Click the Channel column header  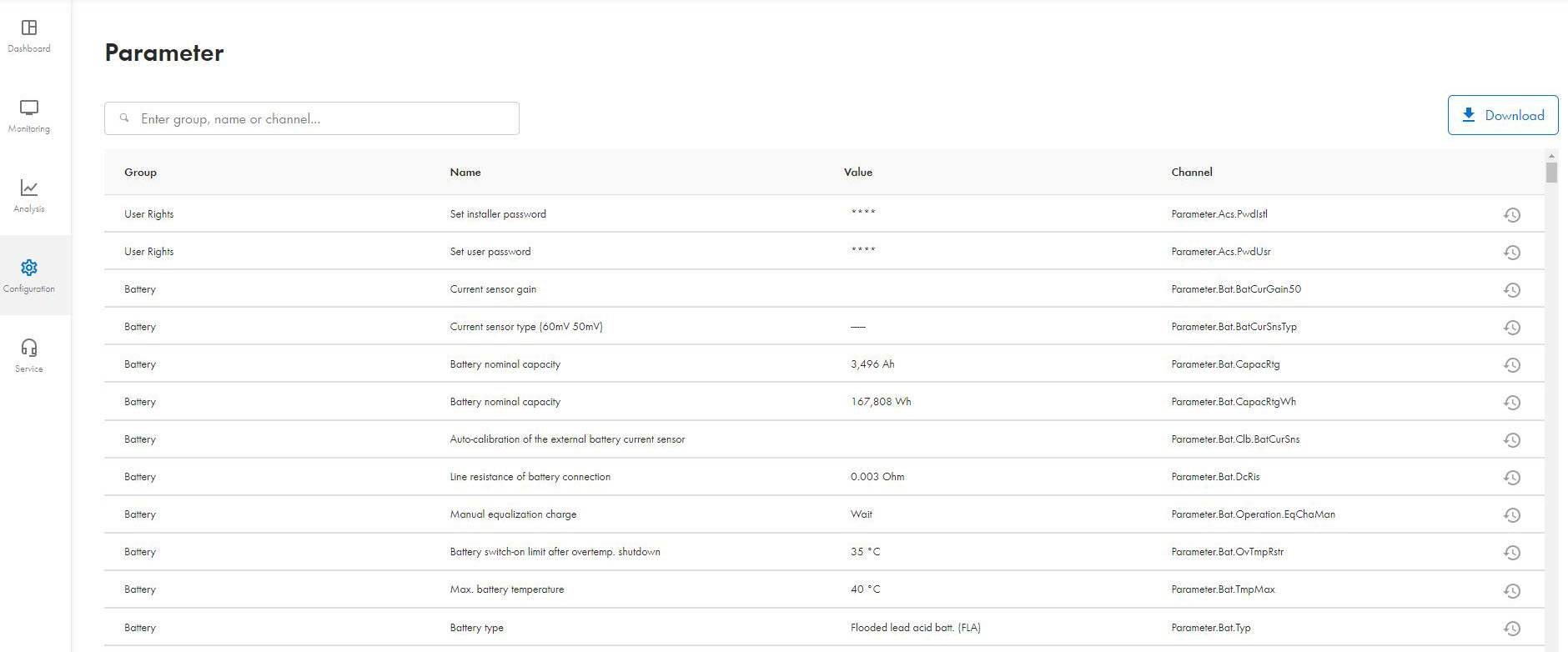click(x=1191, y=172)
